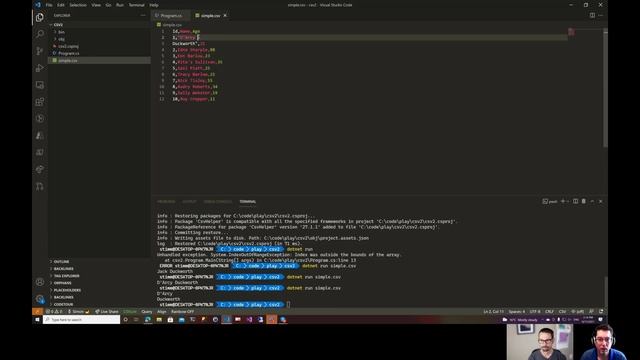Open the Explorer view in the activity bar
The width and height of the screenshot is (640, 360).
(40, 17)
